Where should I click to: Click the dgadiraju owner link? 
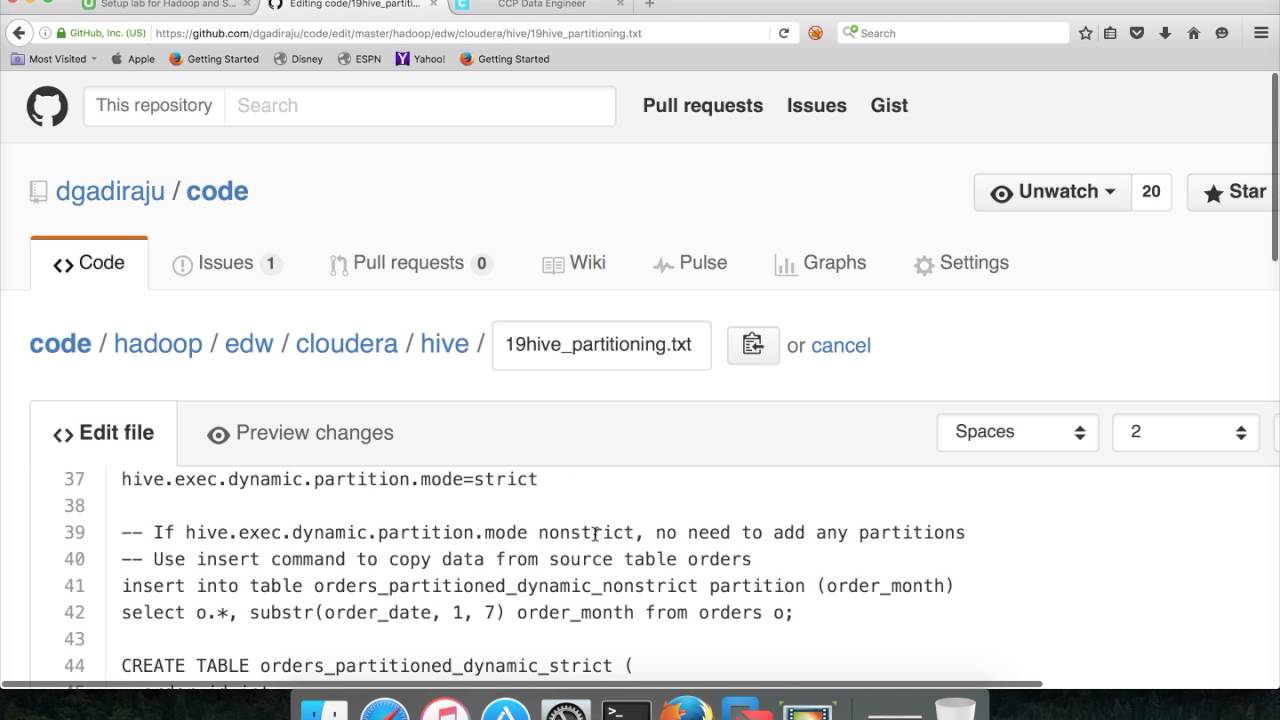coord(110,191)
